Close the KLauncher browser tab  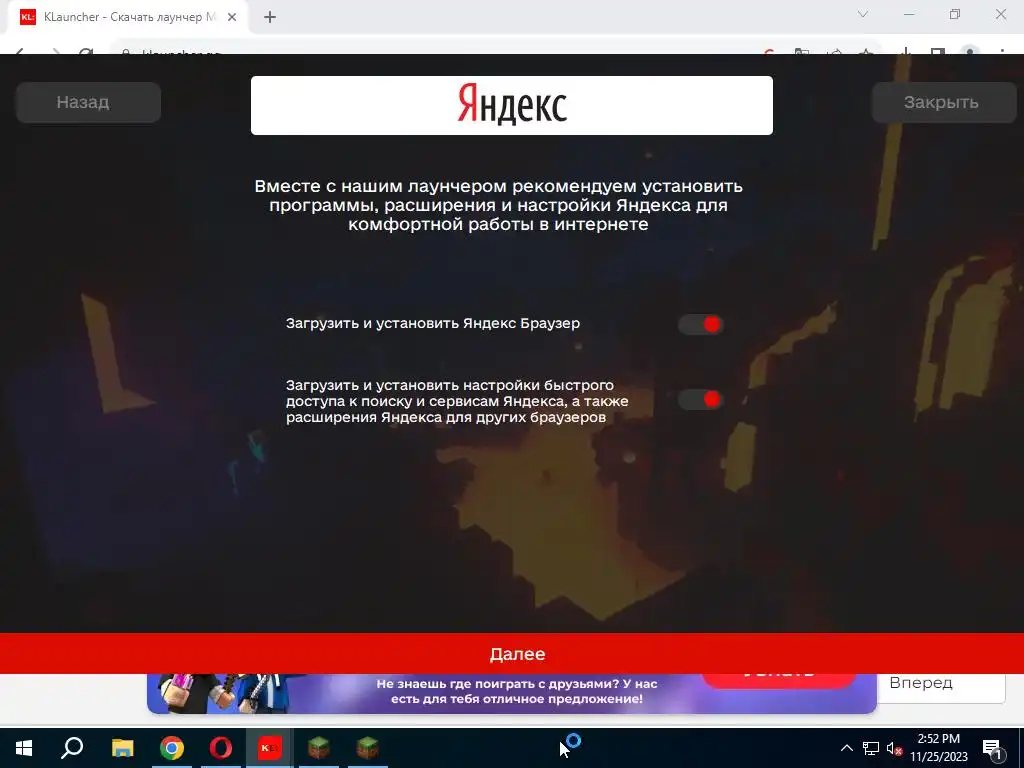point(232,17)
